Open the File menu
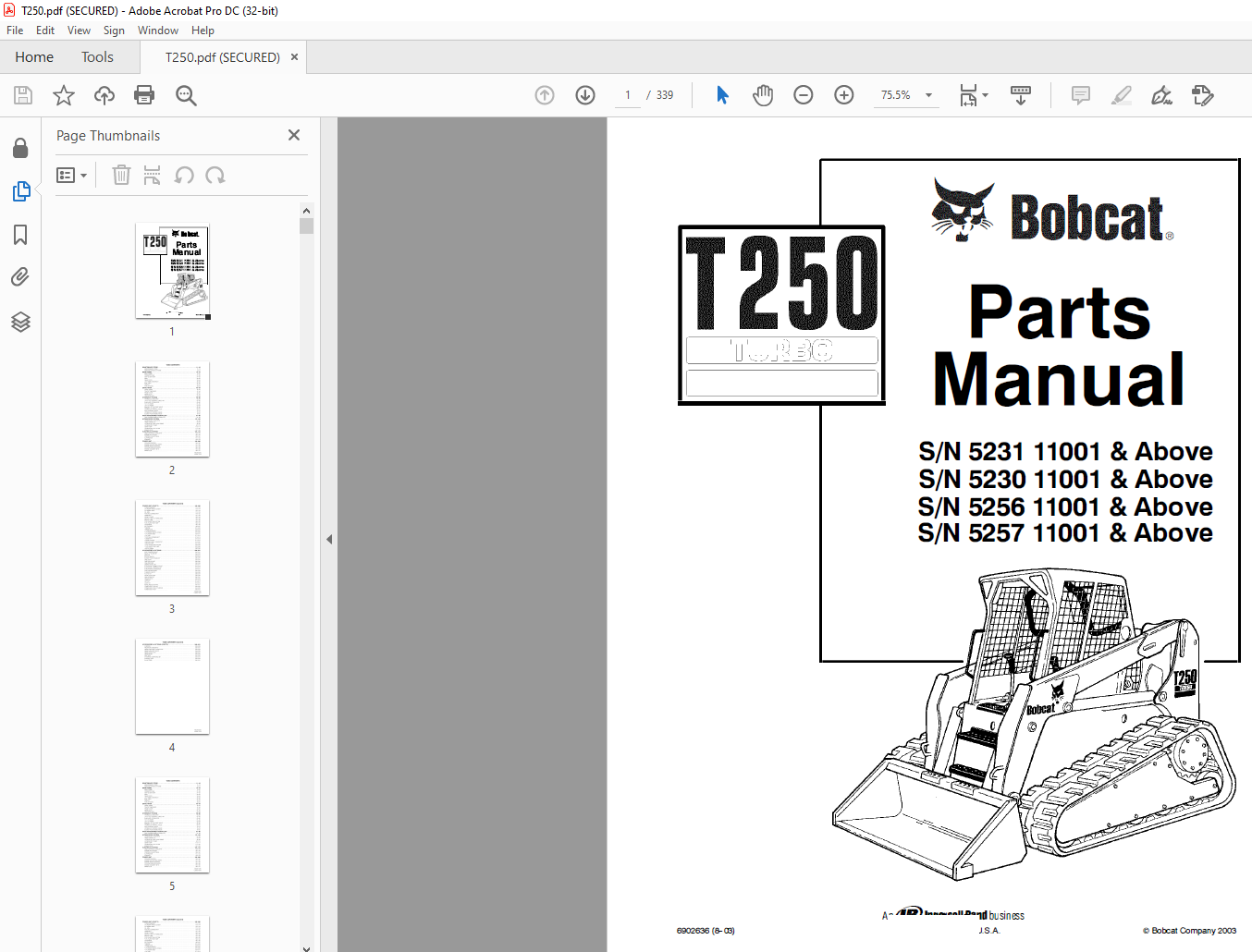Image resolution: width=1252 pixels, height=952 pixels. 15,31
